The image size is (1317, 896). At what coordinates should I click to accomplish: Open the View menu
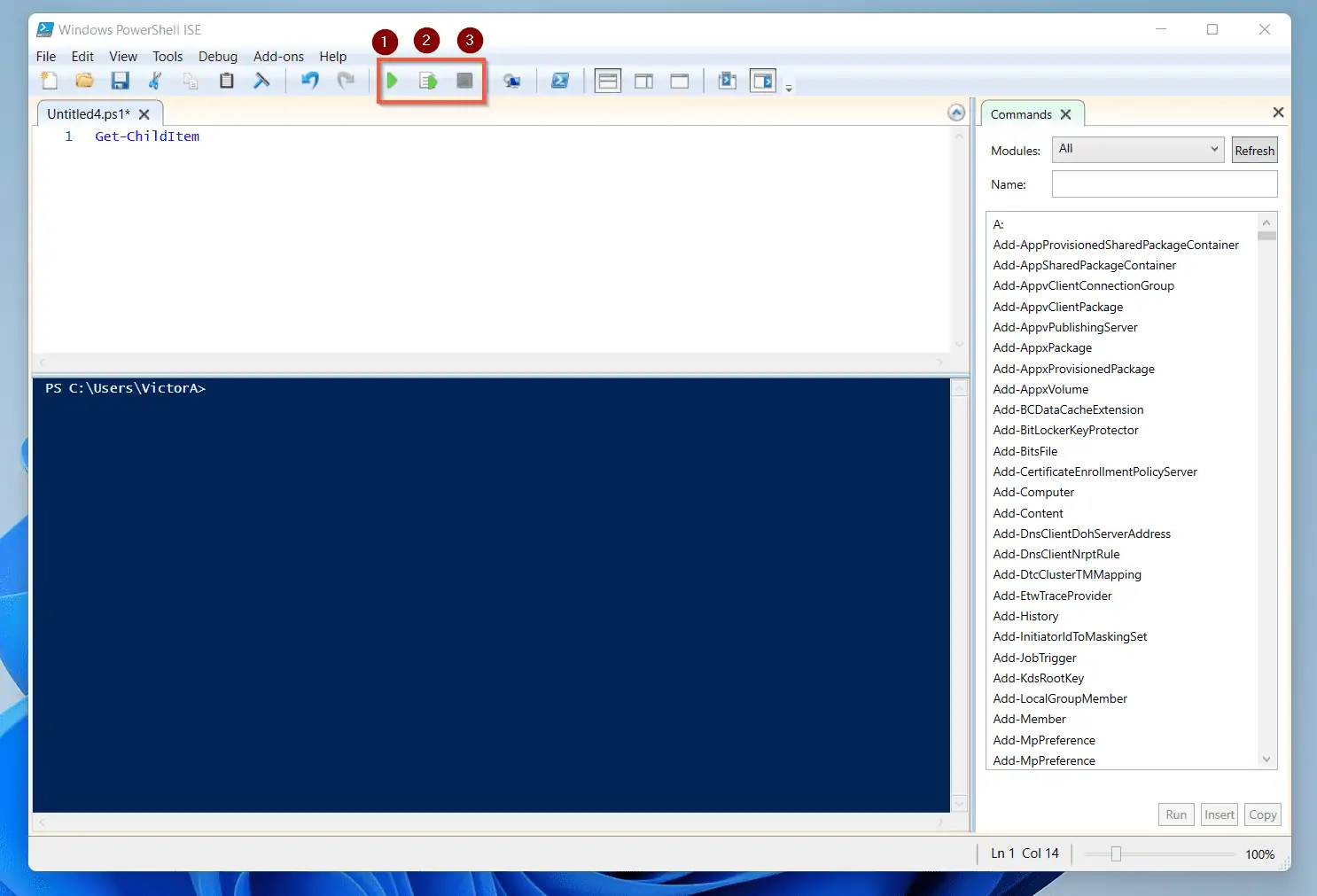(x=123, y=56)
